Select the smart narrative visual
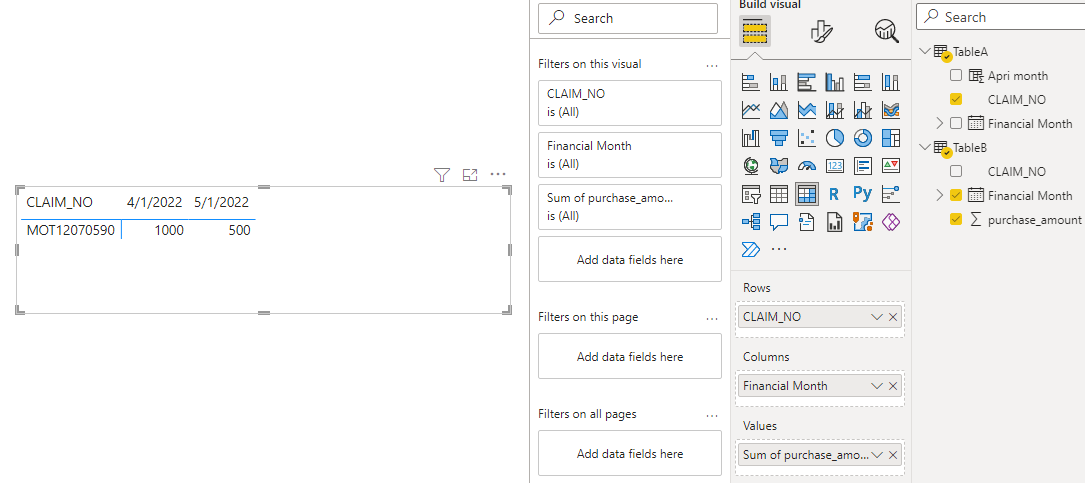The width and height of the screenshot is (1085, 483). click(x=807, y=222)
